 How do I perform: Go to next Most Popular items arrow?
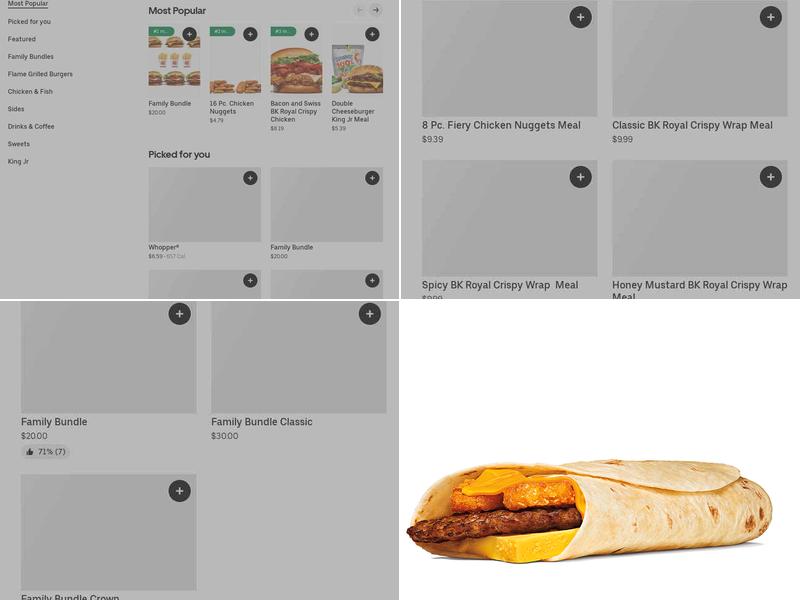[376, 10]
